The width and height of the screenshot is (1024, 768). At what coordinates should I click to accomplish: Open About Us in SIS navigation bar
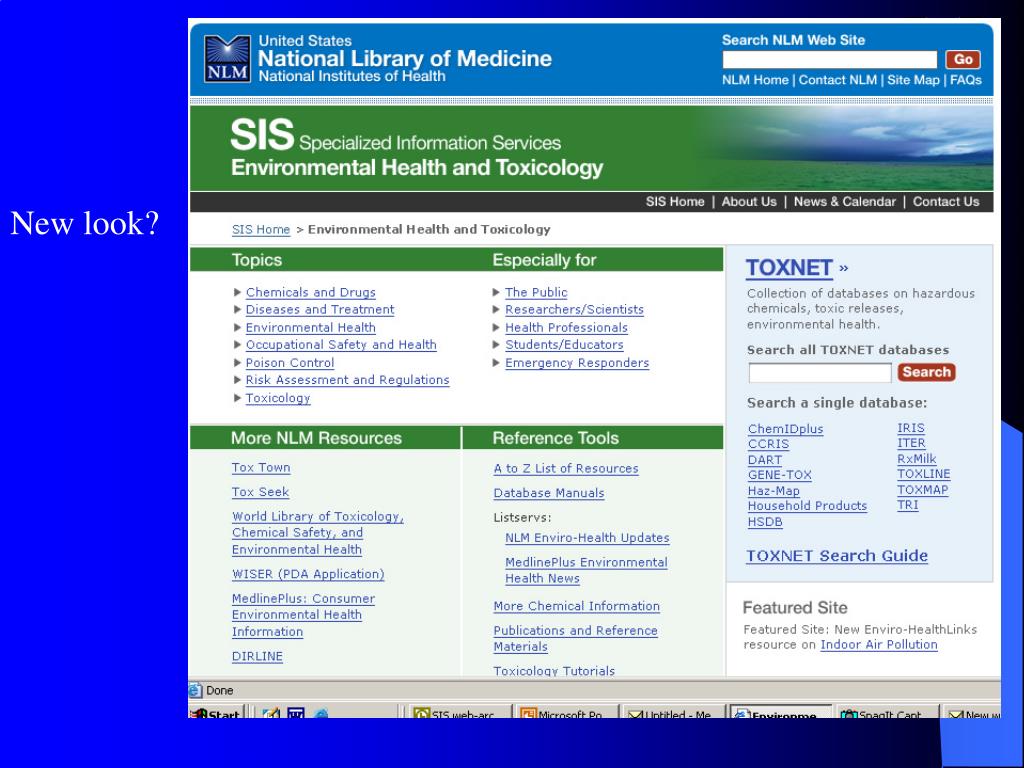point(749,202)
